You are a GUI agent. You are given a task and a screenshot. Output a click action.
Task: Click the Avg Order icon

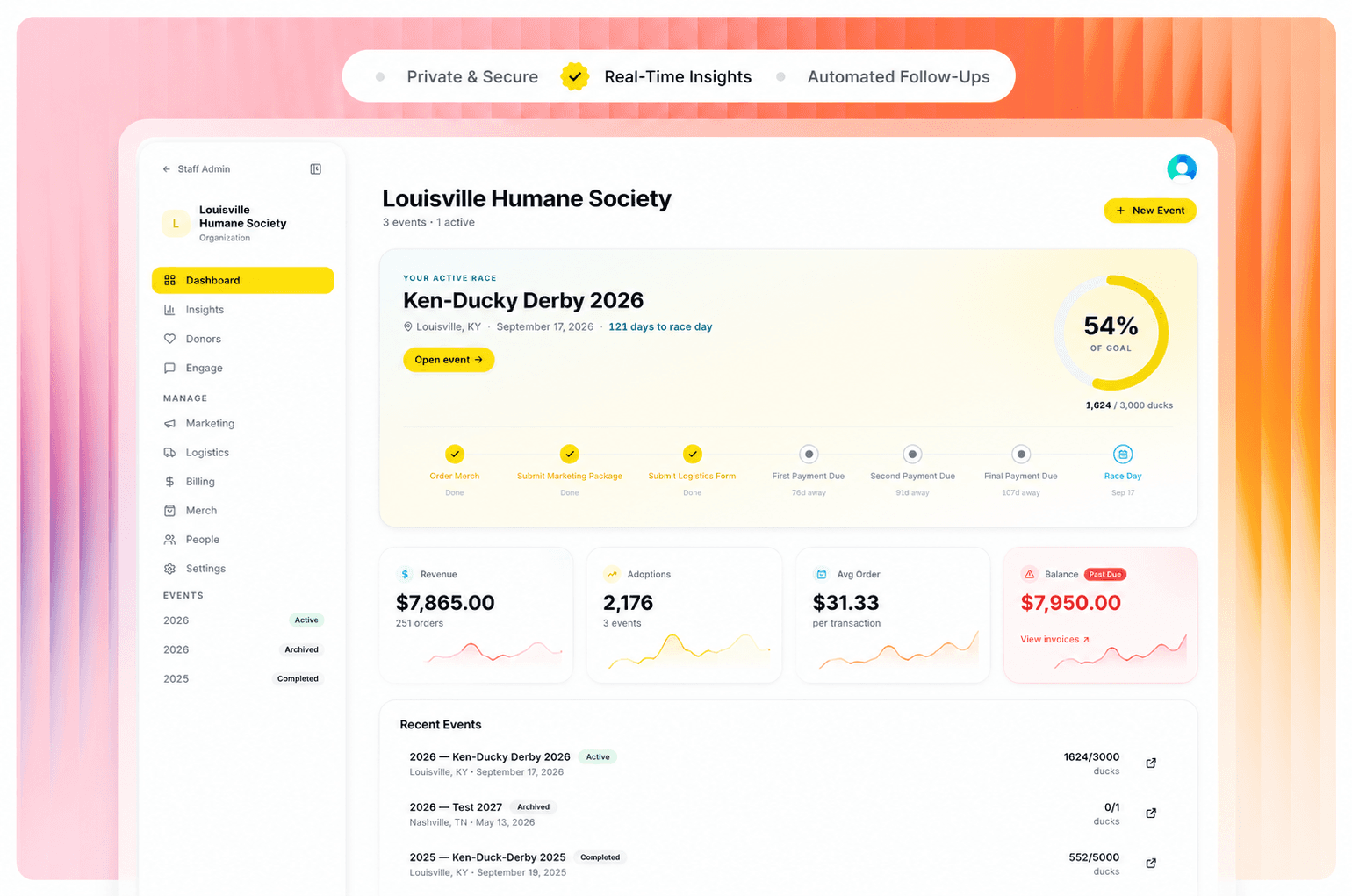[x=822, y=575]
